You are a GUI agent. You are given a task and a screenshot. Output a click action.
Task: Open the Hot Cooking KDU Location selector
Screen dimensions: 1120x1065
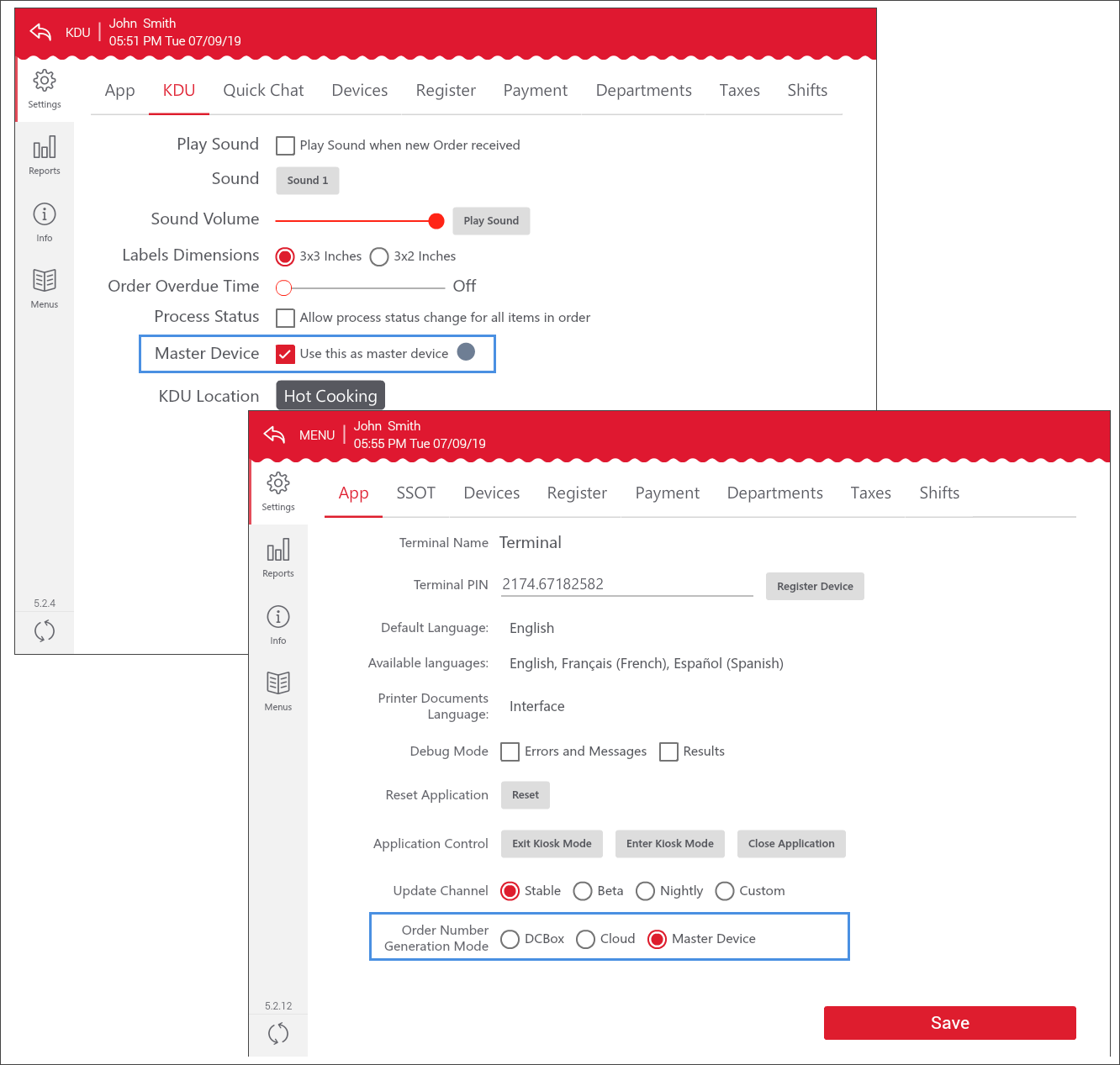click(330, 396)
